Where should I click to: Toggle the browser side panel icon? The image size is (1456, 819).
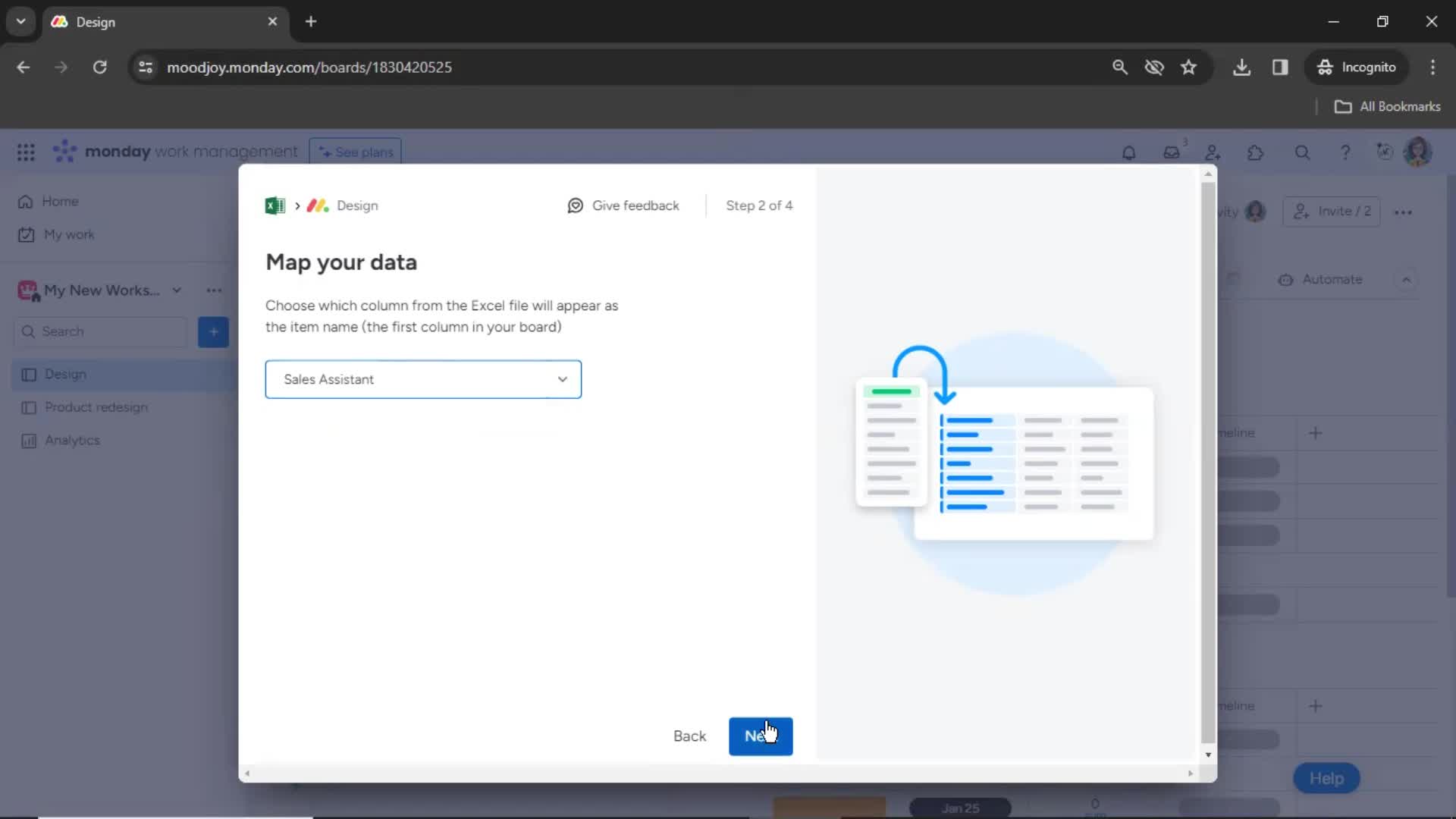1280,67
